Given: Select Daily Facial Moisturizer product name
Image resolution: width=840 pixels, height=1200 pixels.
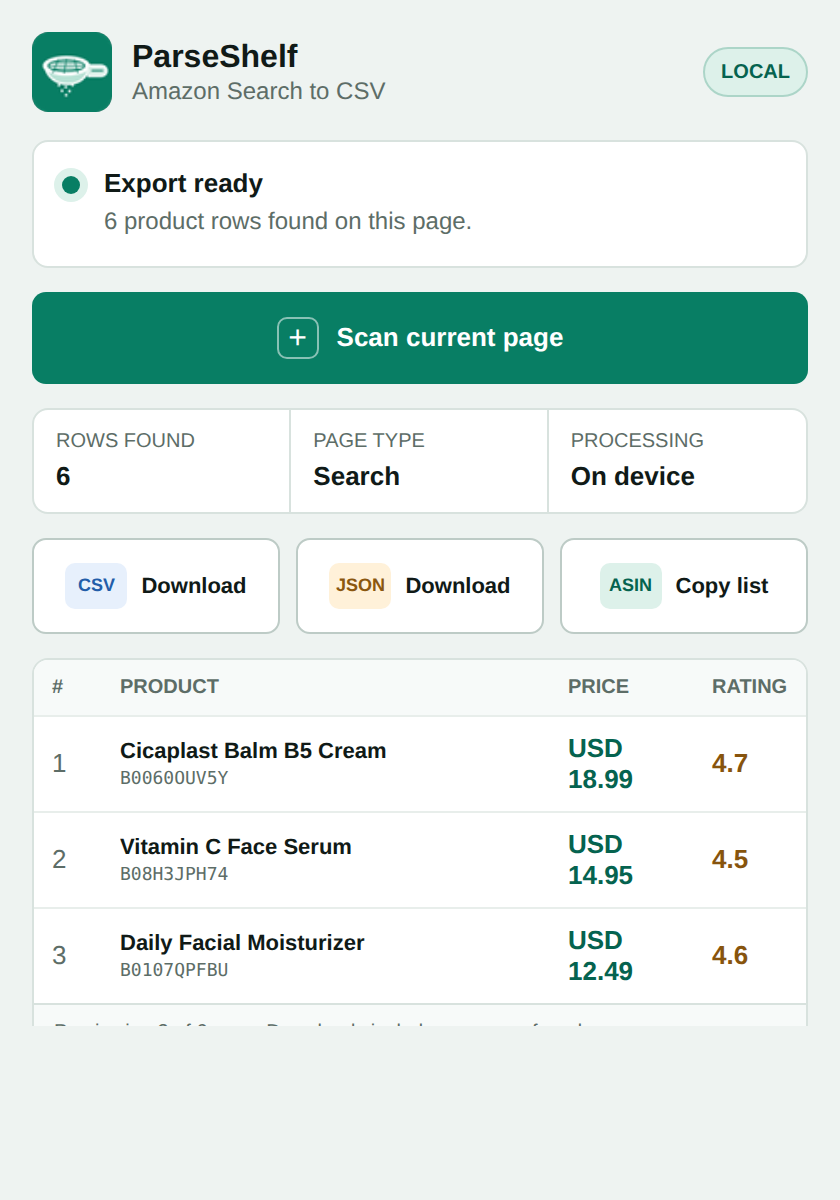Looking at the screenshot, I should point(242,942).
